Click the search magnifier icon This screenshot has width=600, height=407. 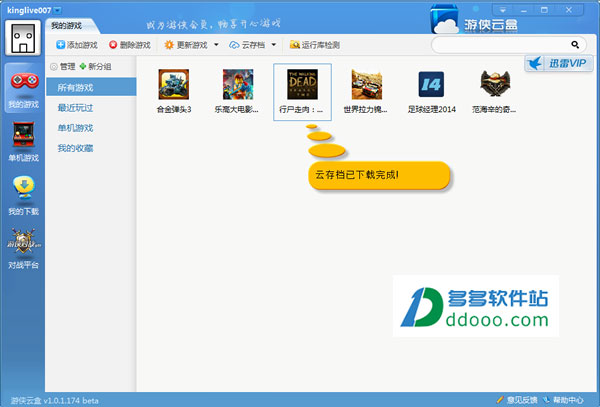[575, 45]
